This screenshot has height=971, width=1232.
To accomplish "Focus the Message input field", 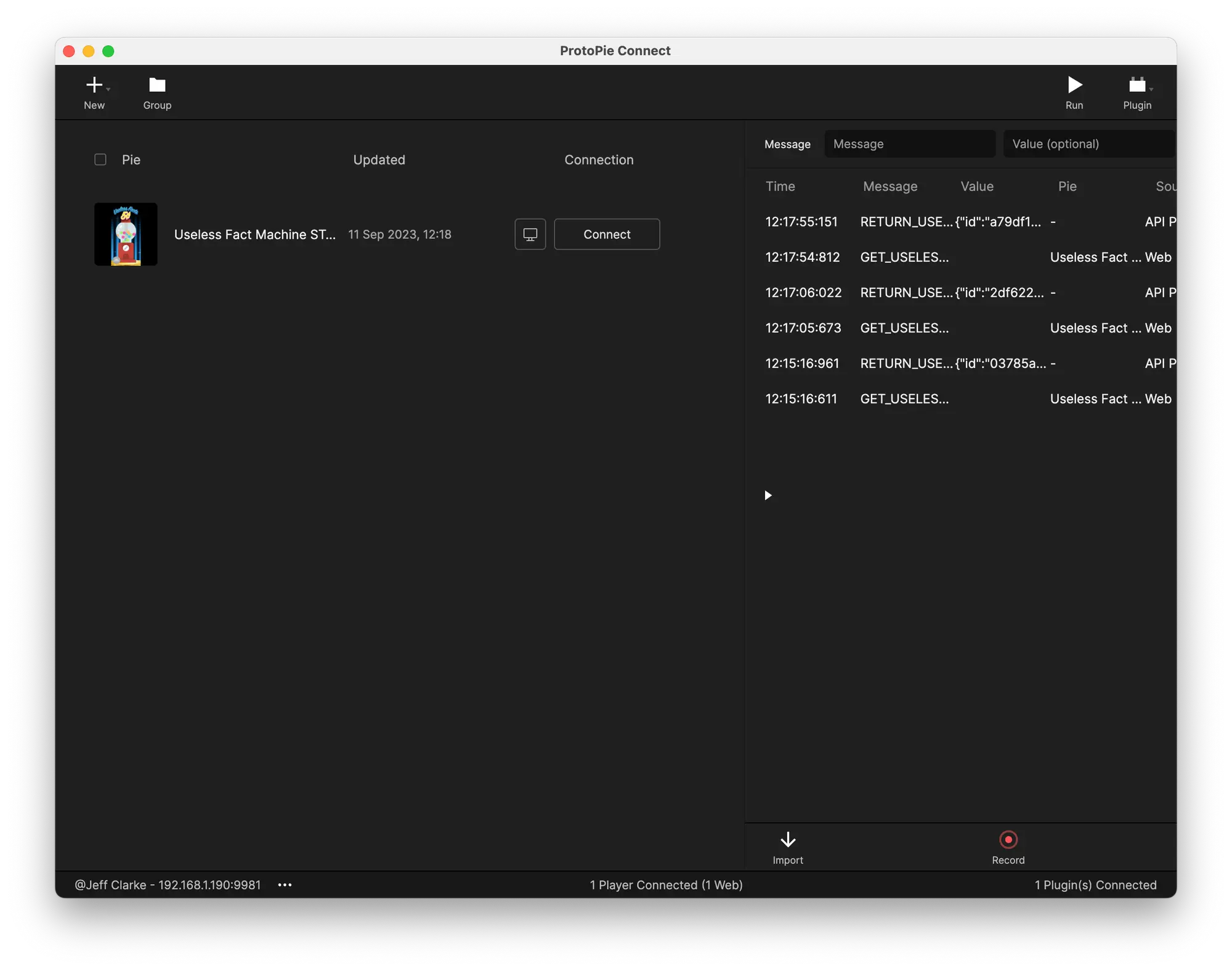I will [909, 144].
